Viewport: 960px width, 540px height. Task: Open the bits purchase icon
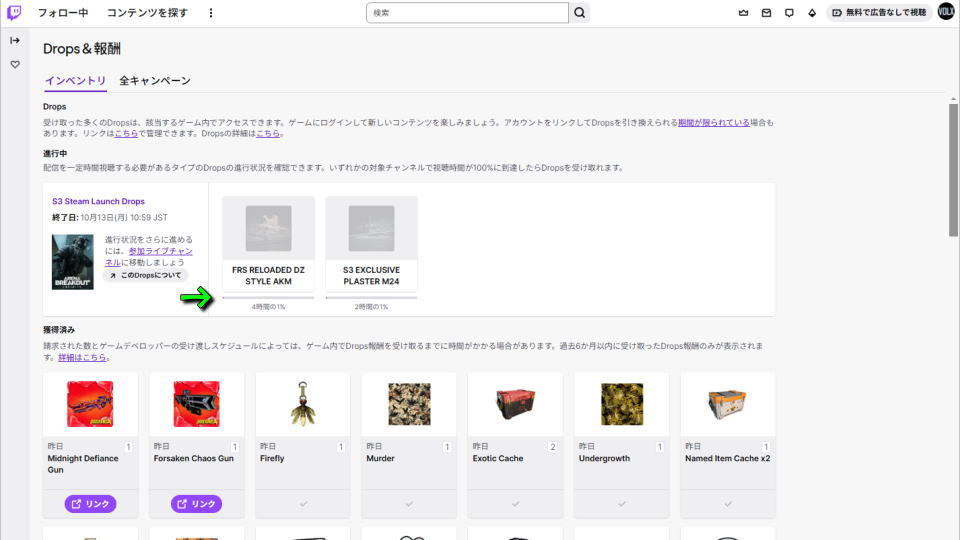coord(812,13)
